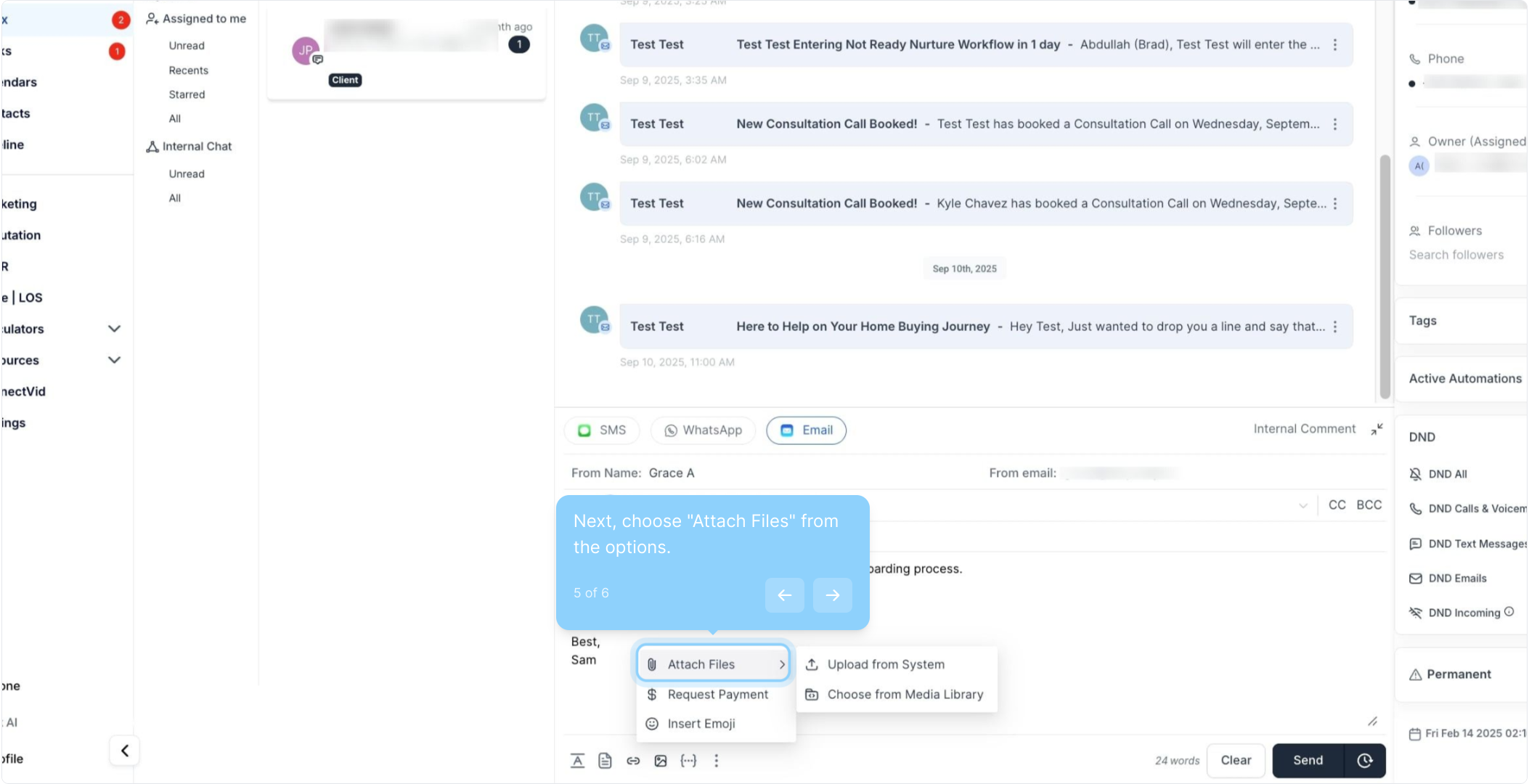Open the templates document icon in composer
The width and height of the screenshot is (1529, 784).
[x=605, y=760]
